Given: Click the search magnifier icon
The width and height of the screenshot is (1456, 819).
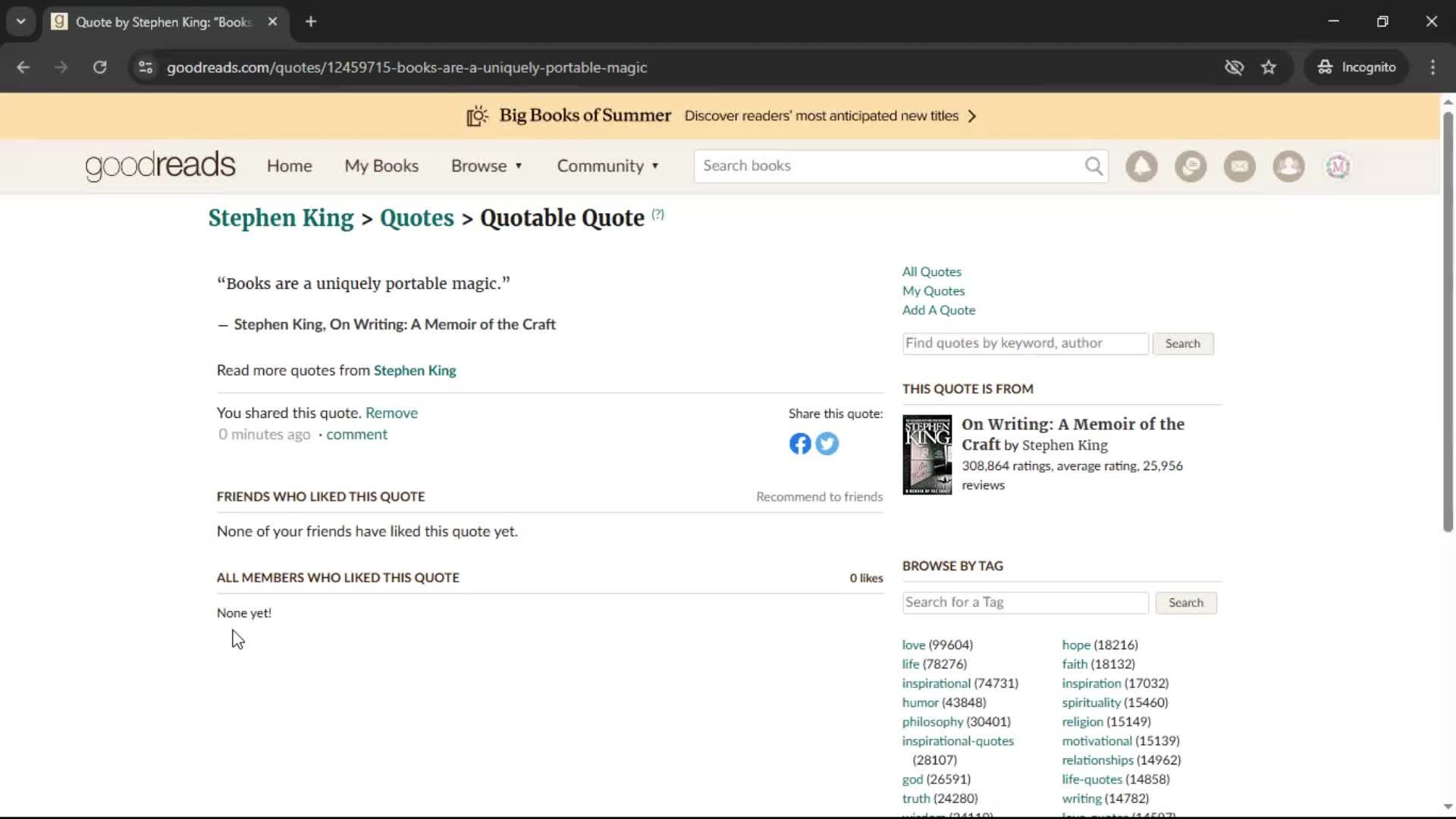Looking at the screenshot, I should pos(1094,166).
